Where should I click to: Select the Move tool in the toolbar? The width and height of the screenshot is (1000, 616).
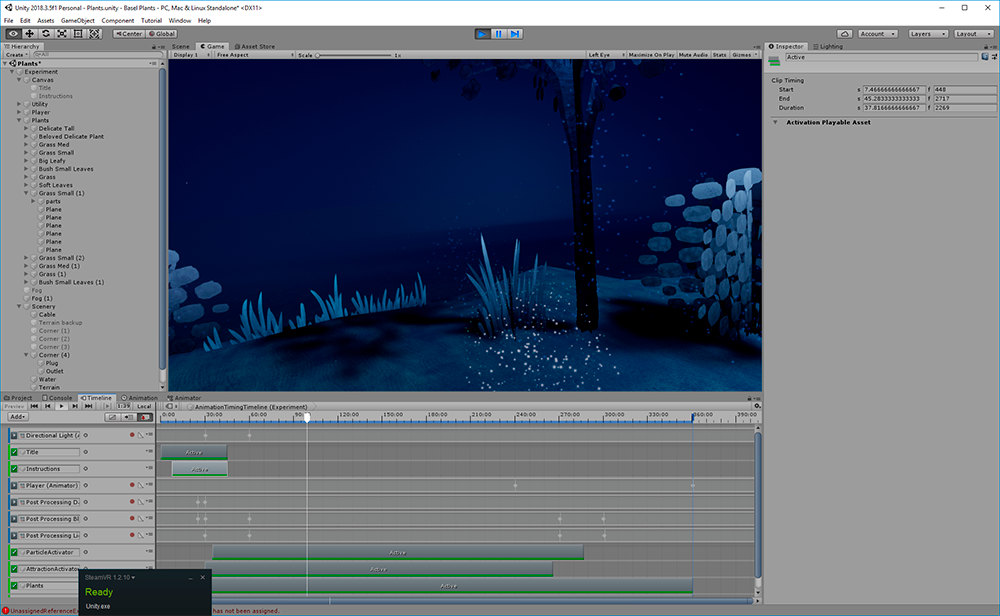[x=30, y=34]
